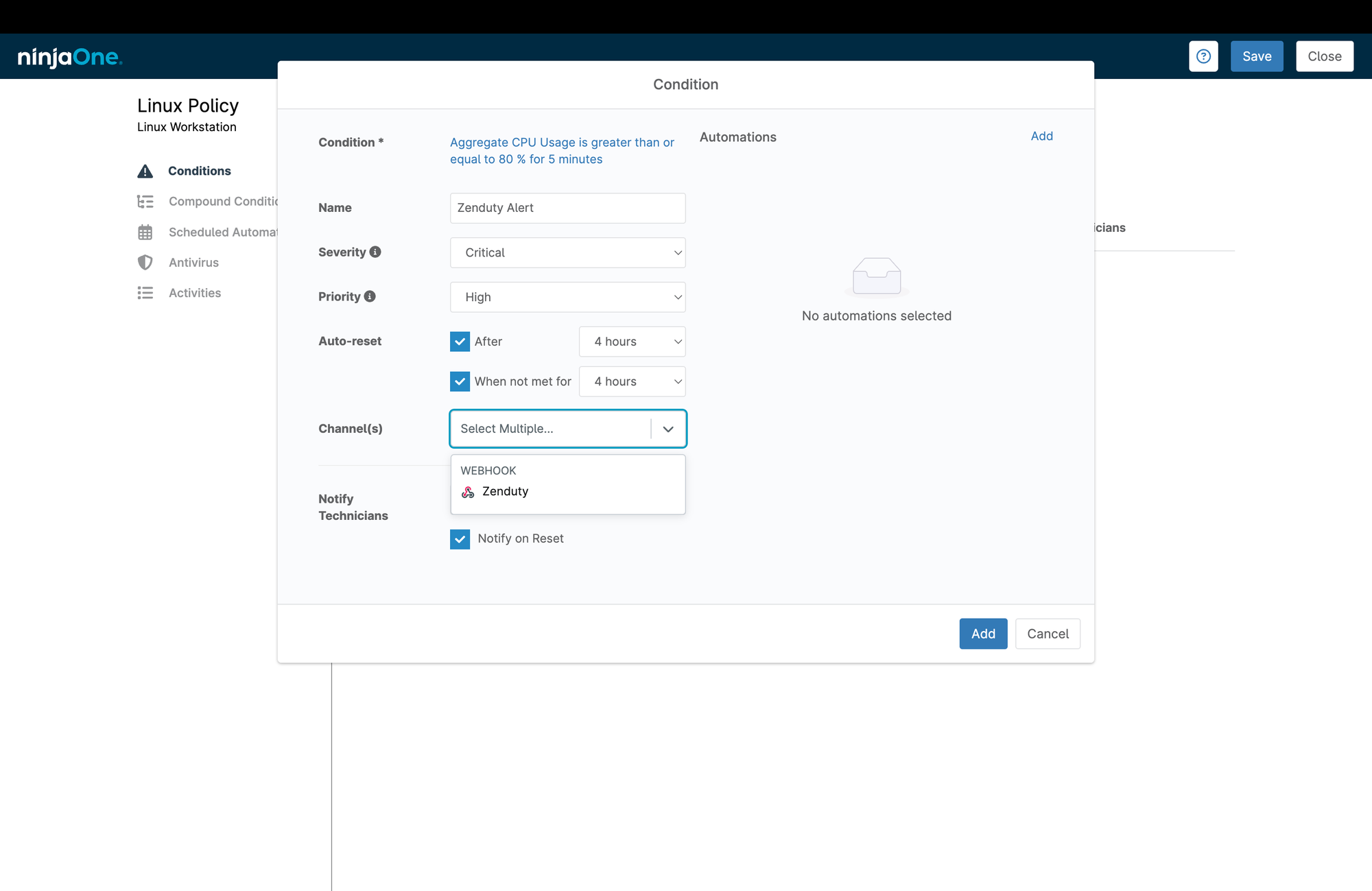
Task: Click the Priority info icon
Action: [370, 296]
